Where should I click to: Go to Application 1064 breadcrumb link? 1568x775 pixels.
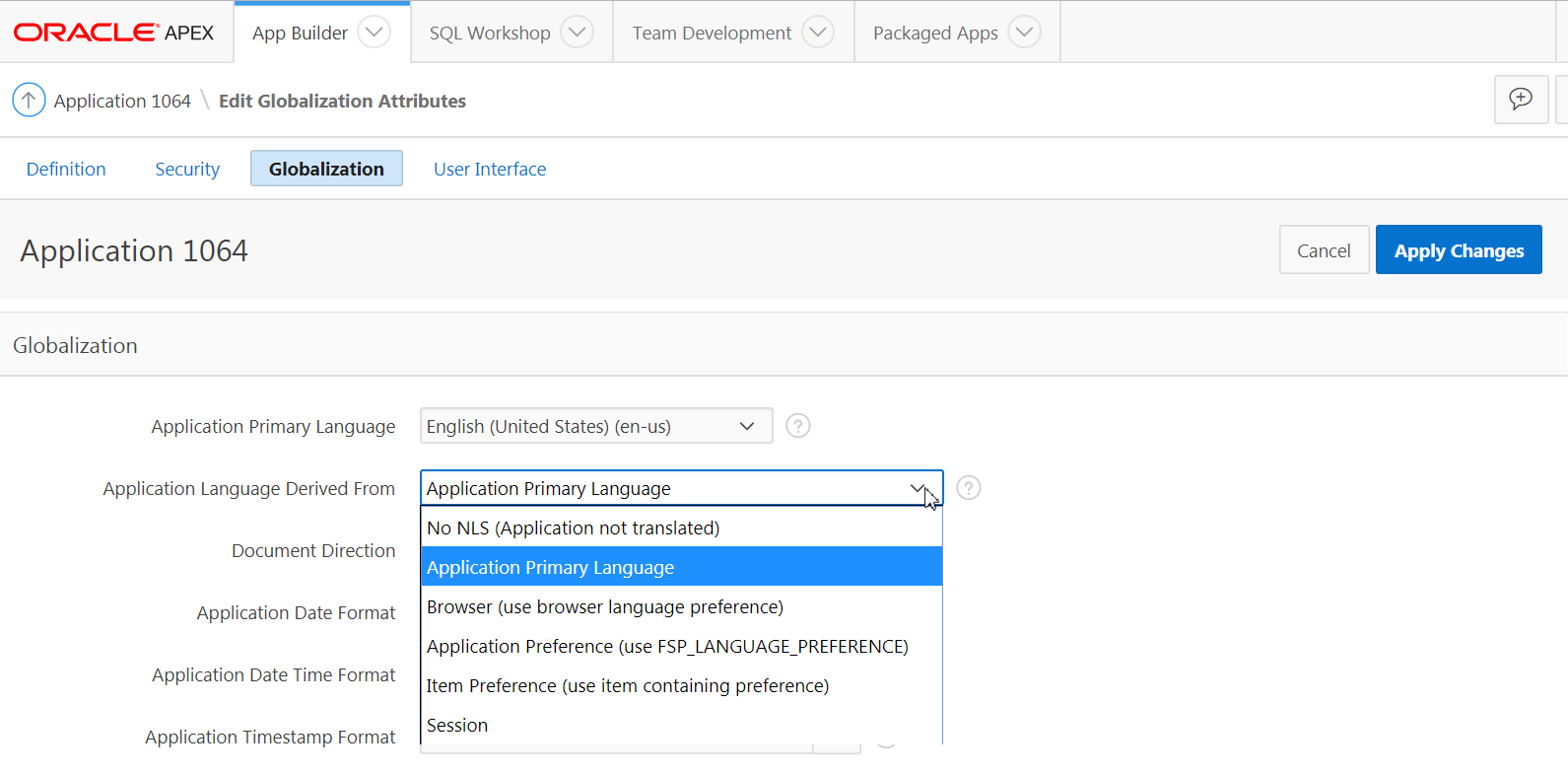pyautogui.click(x=122, y=101)
